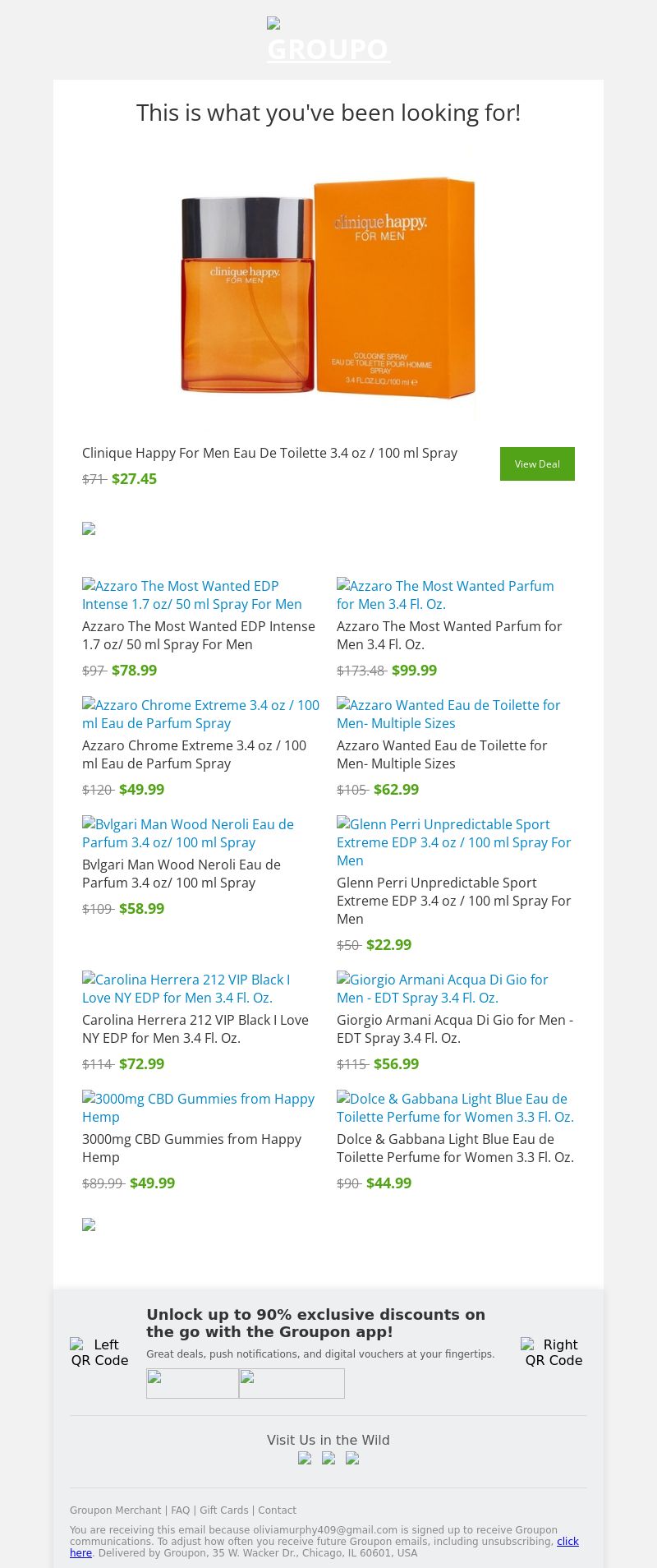Open Azzaro The Most Wanted EDP Intense link

tap(192, 595)
